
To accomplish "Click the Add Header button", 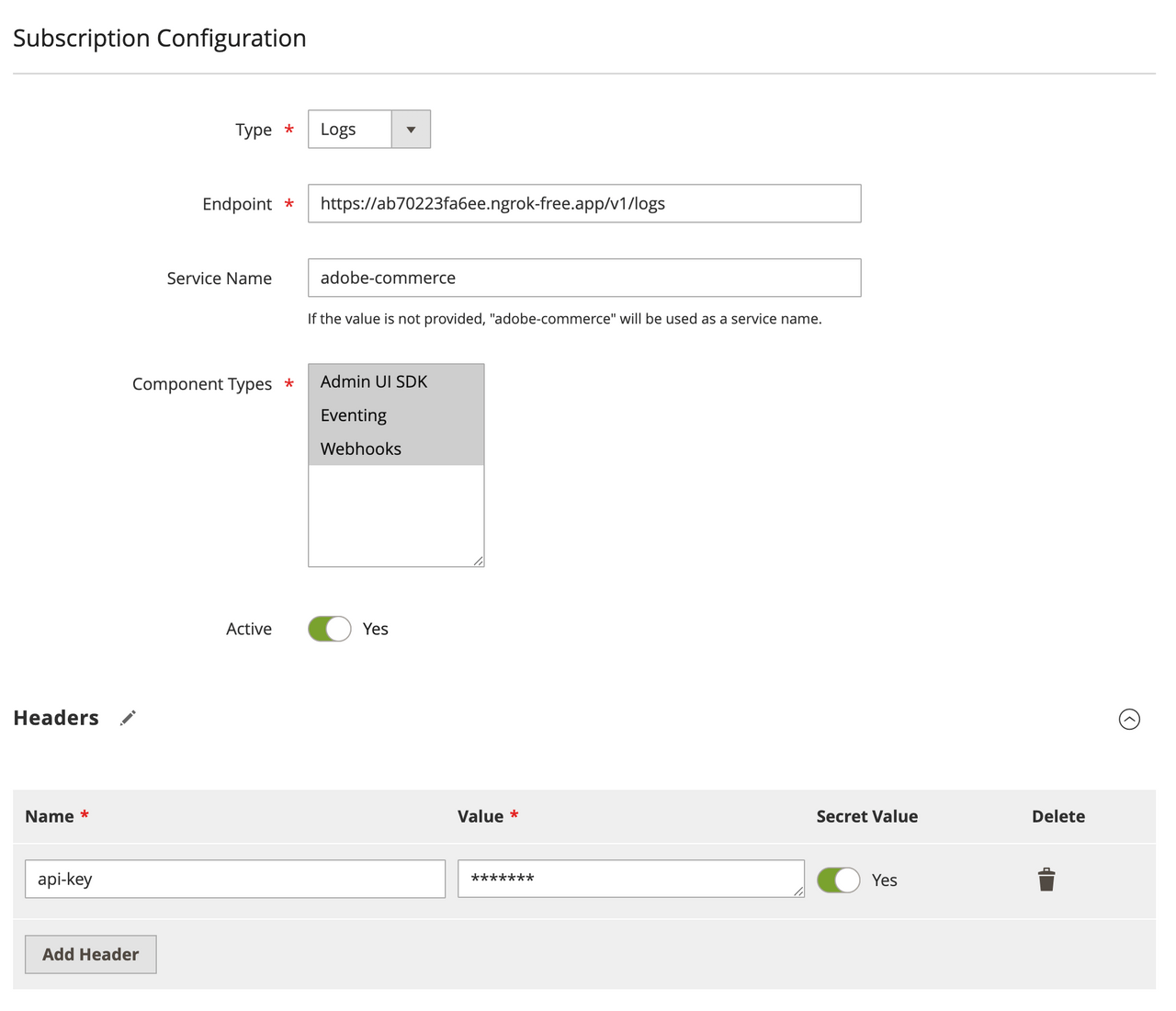I will tap(90, 954).
